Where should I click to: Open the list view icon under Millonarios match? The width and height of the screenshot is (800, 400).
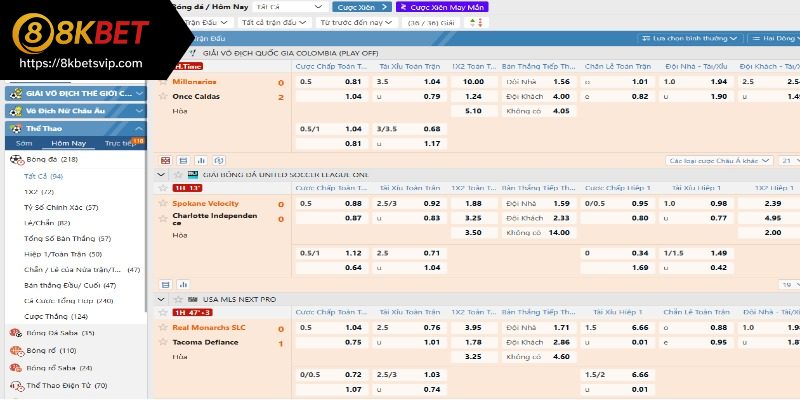click(183, 160)
